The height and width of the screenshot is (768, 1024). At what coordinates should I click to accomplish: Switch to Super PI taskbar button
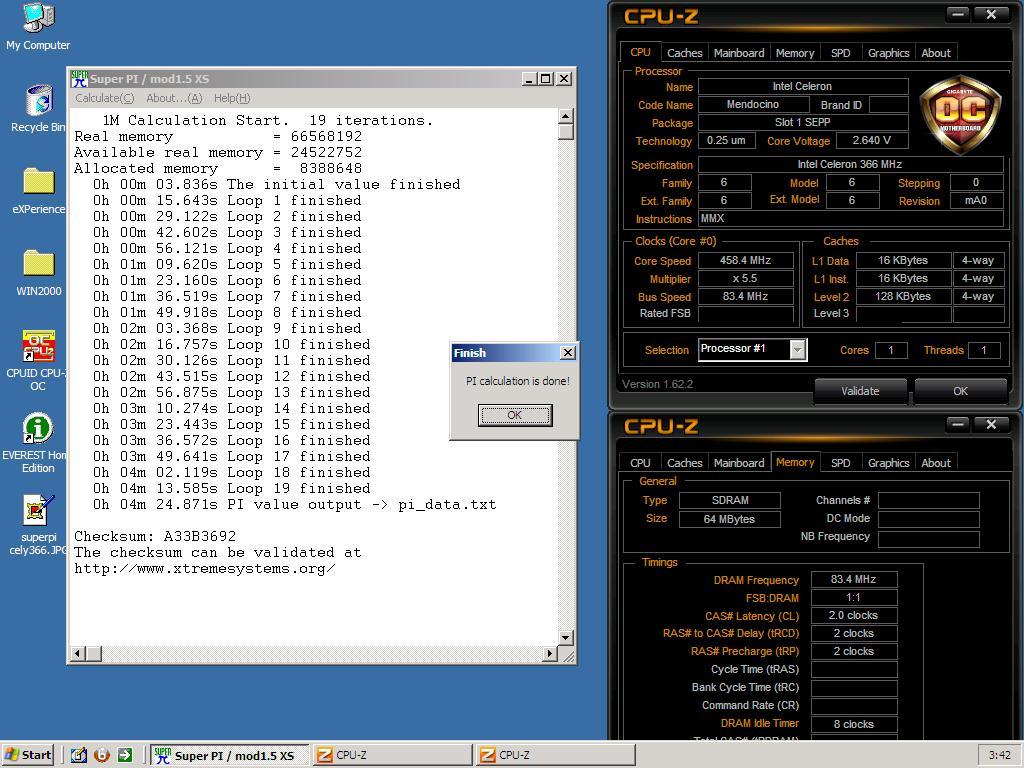click(x=229, y=755)
